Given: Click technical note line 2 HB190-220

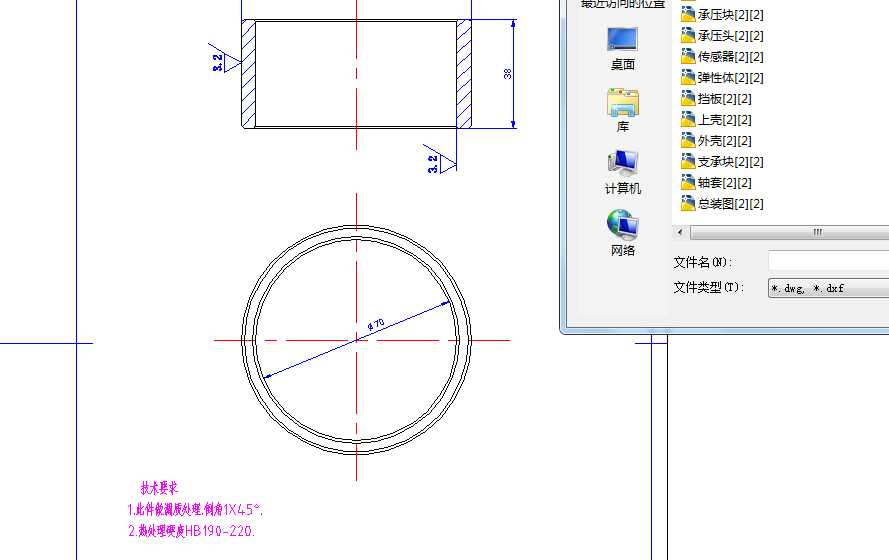Looking at the screenshot, I should point(192,531).
